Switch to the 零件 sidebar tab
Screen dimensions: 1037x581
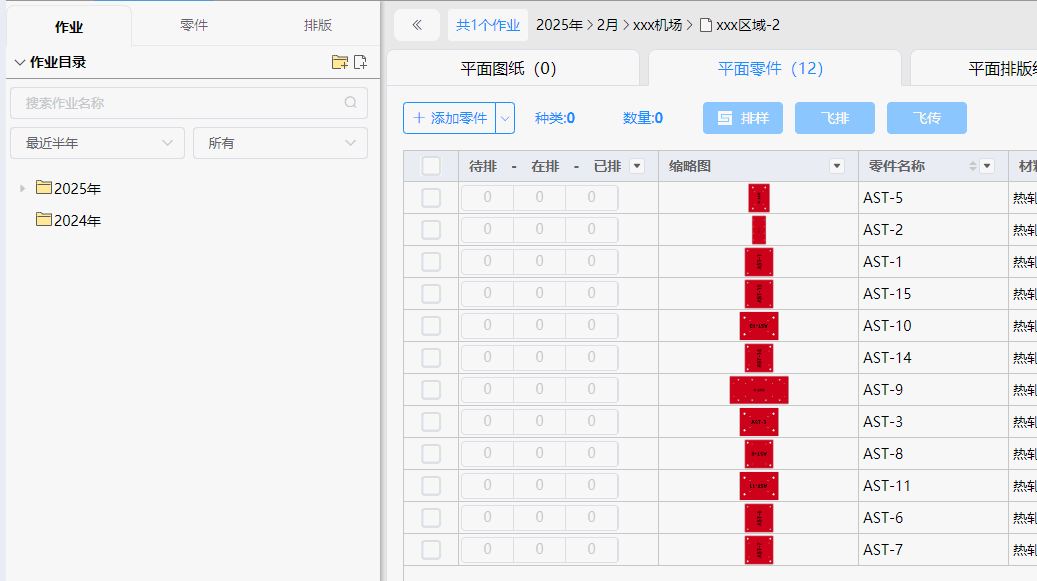click(x=194, y=25)
